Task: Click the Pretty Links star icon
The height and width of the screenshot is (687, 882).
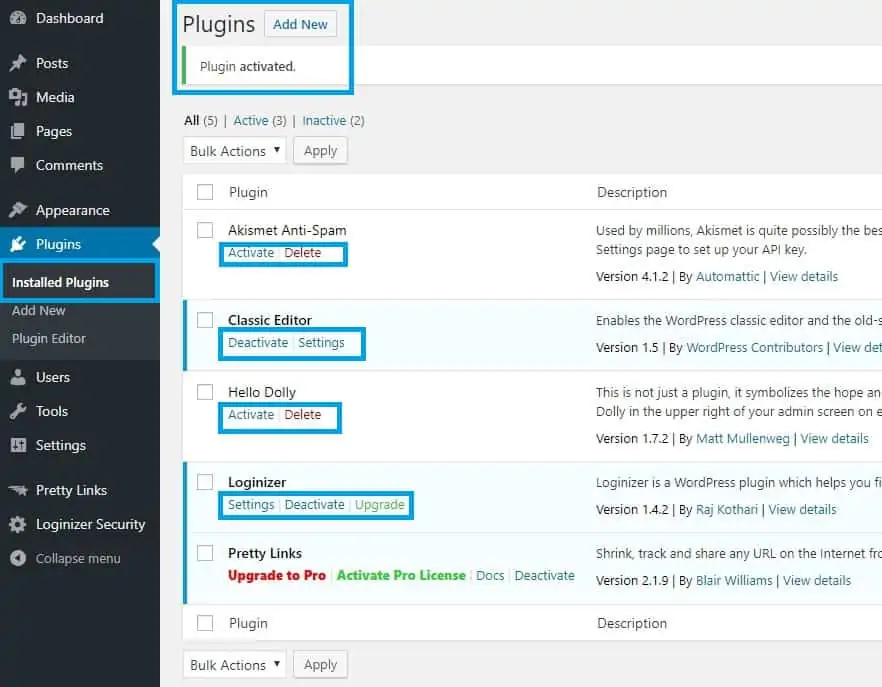Action: [x=18, y=490]
